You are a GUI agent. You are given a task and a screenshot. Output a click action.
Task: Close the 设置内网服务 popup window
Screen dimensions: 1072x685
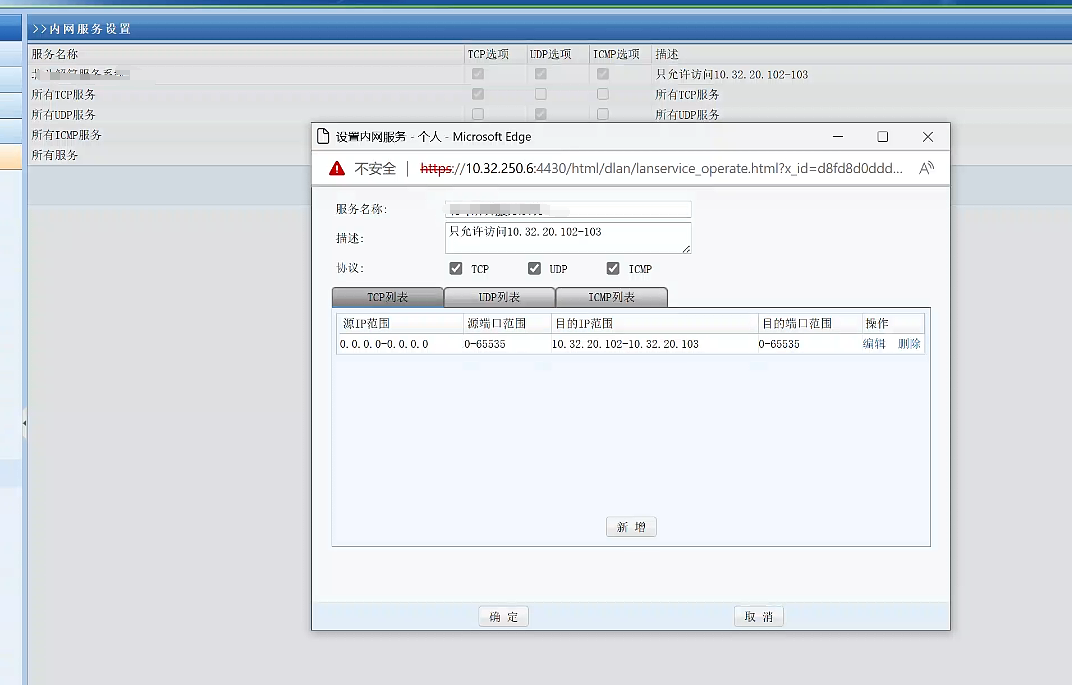[x=927, y=137]
